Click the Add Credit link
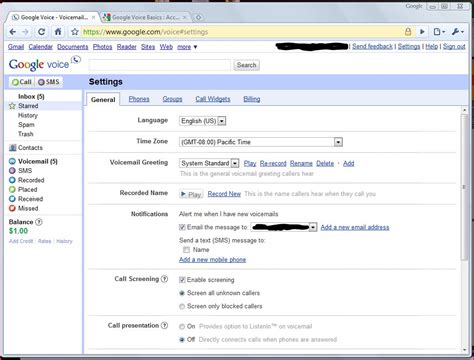This screenshot has width=474, height=360. (x=21, y=241)
